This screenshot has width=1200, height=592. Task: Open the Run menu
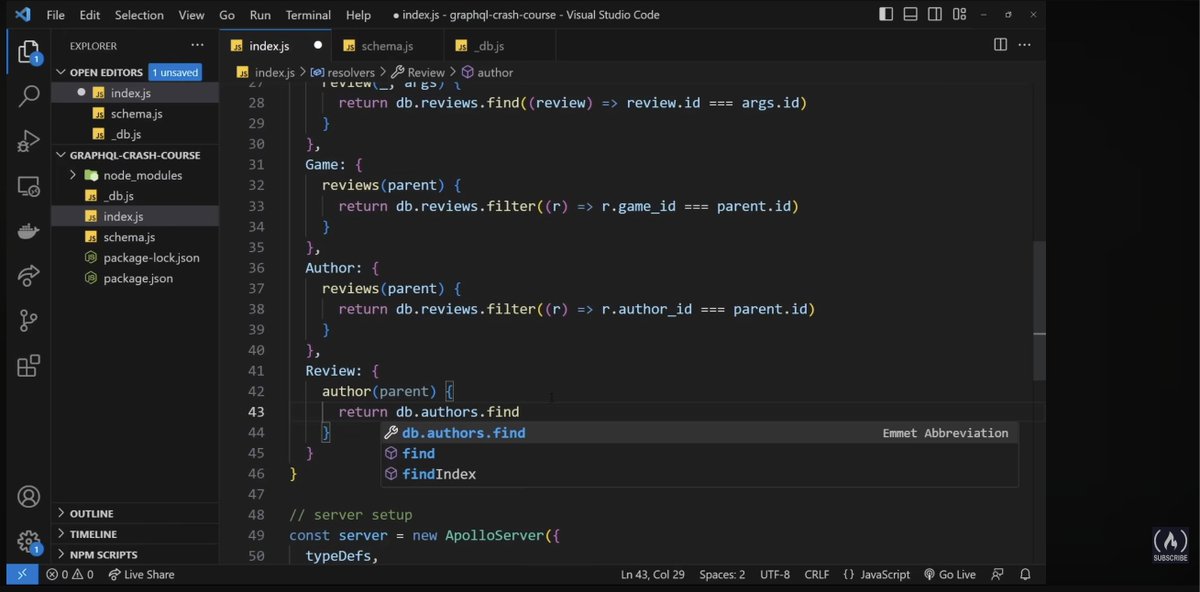260,15
